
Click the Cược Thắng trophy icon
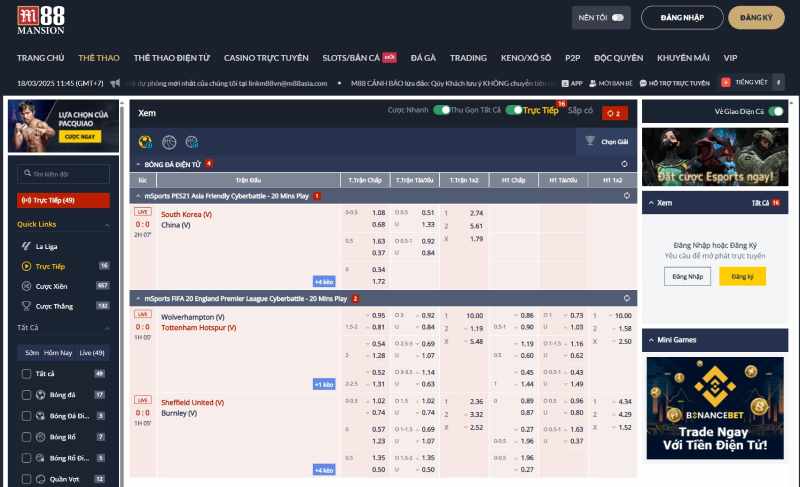[x=27, y=306]
